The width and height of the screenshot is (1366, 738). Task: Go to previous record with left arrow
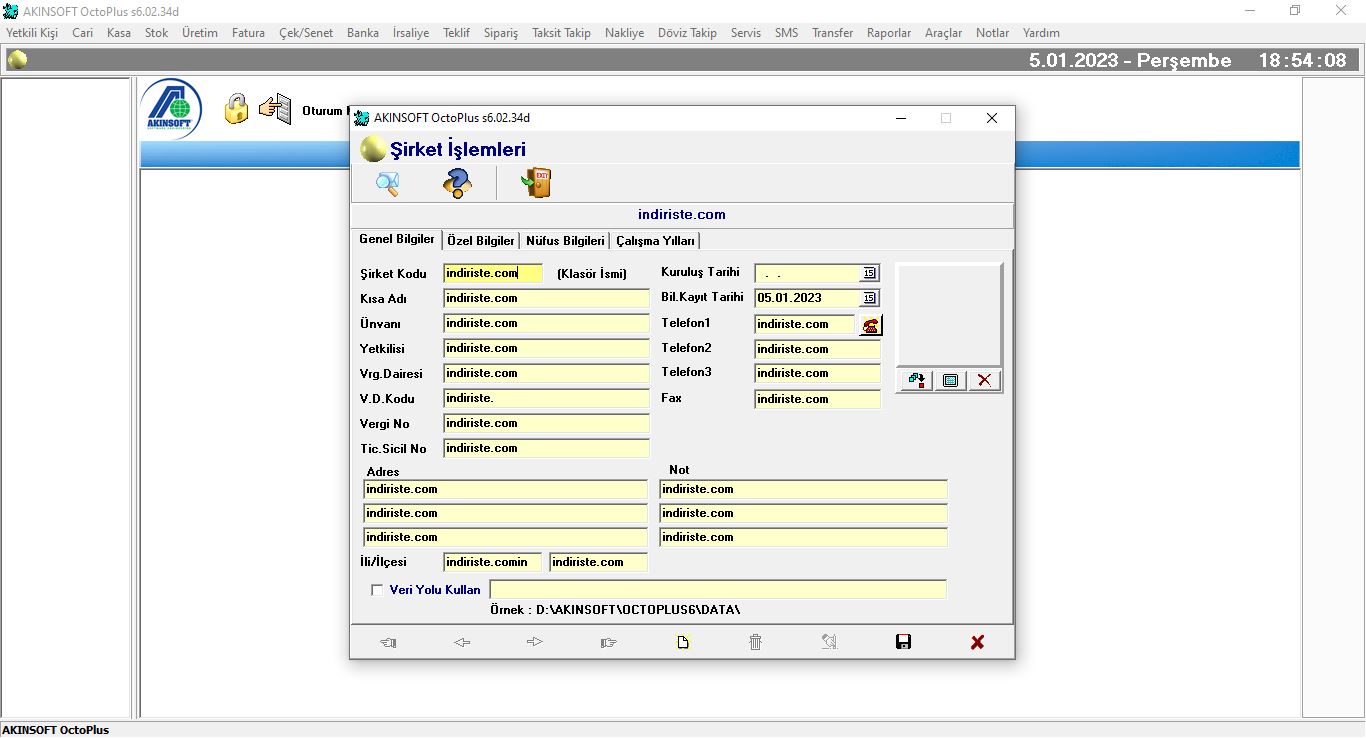click(462, 642)
